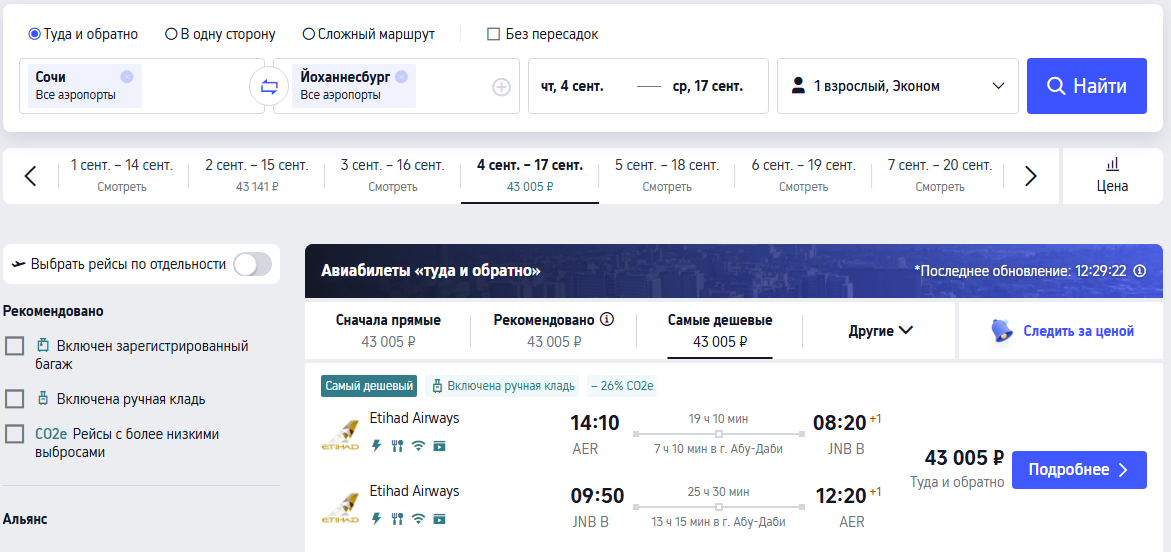1171x552 pixels.
Task: Click bell icon Следить за ценой
Action: tap(1001, 331)
